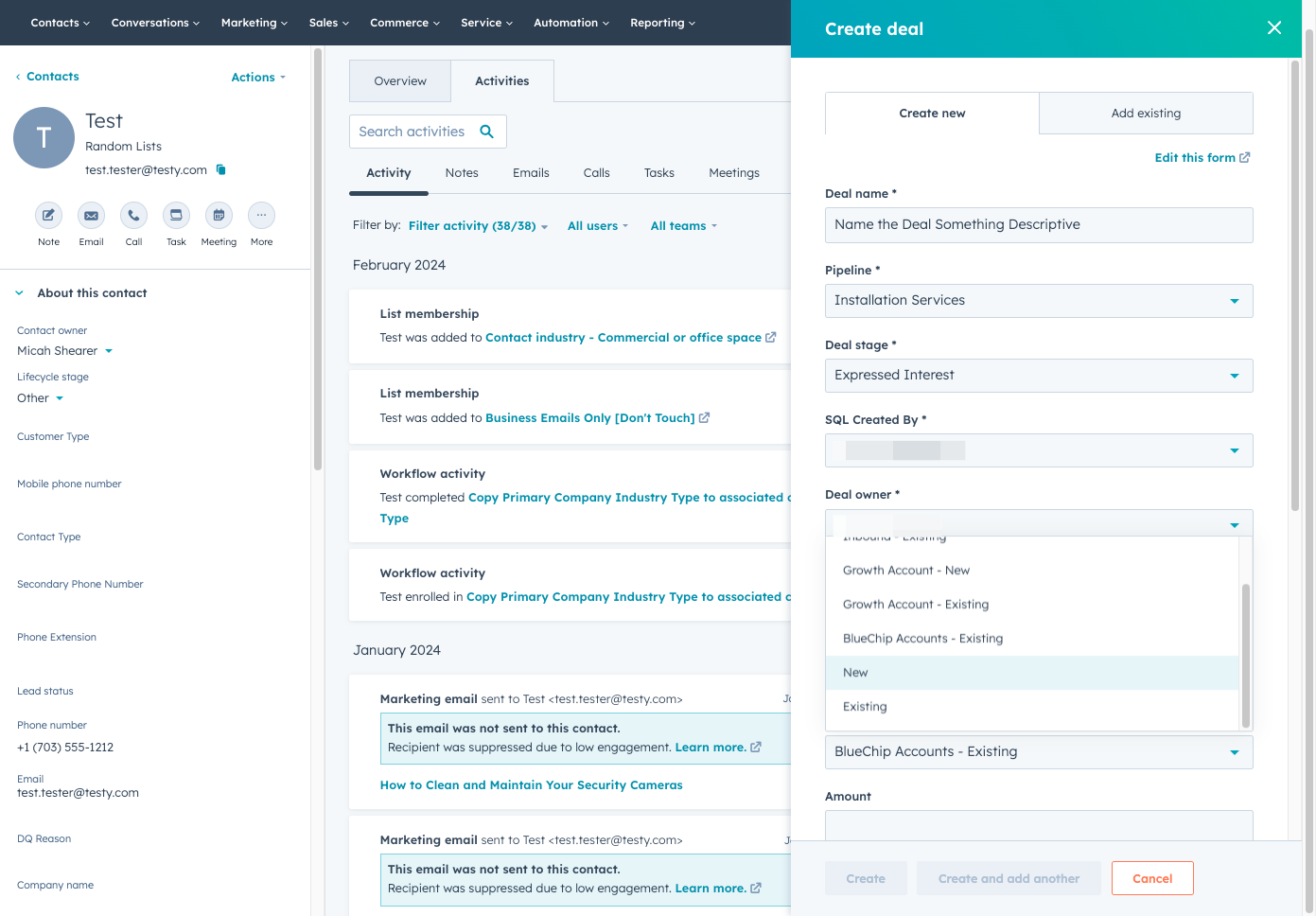Click the Note icon under contact name
The width and height of the screenshot is (1316, 916).
[x=48, y=216]
